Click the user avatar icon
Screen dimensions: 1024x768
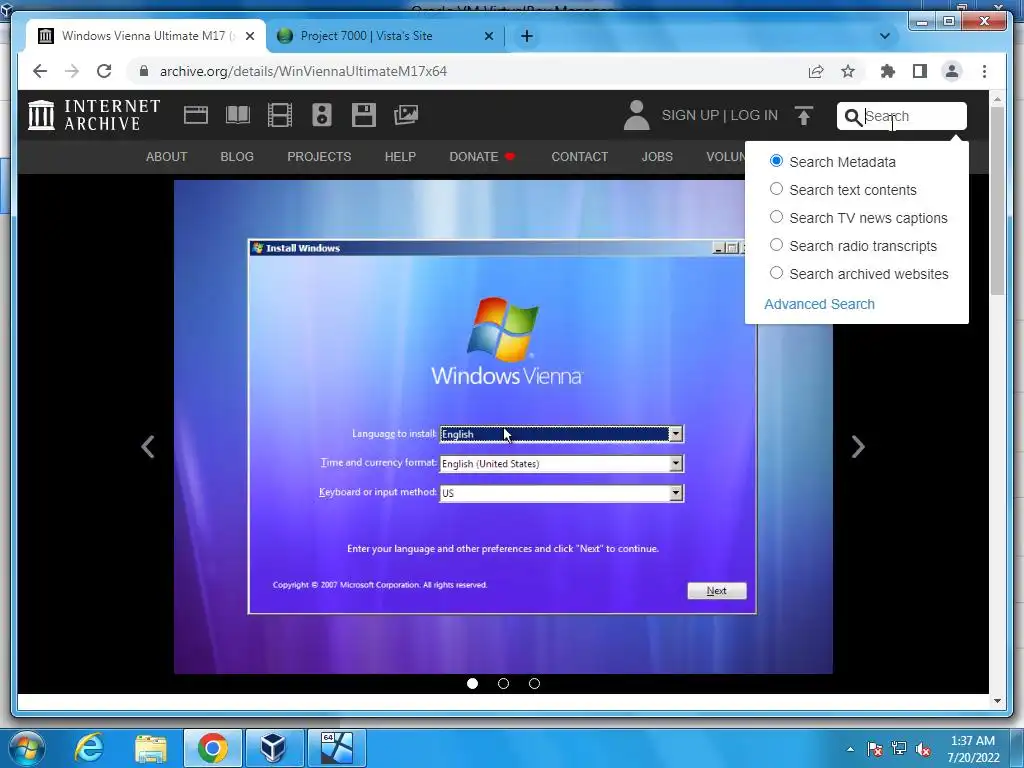pos(636,115)
